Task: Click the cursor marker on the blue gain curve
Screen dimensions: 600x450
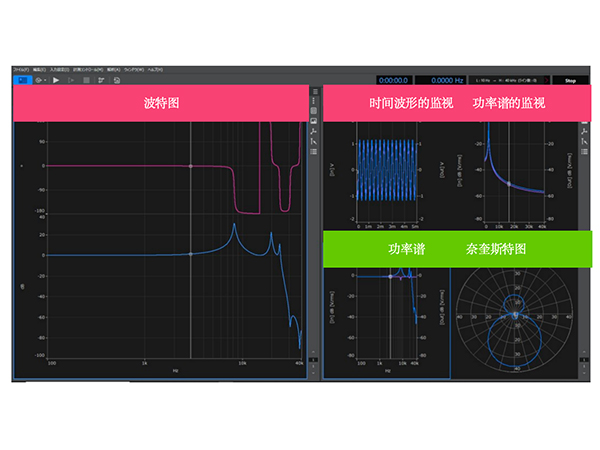Action: [190, 254]
